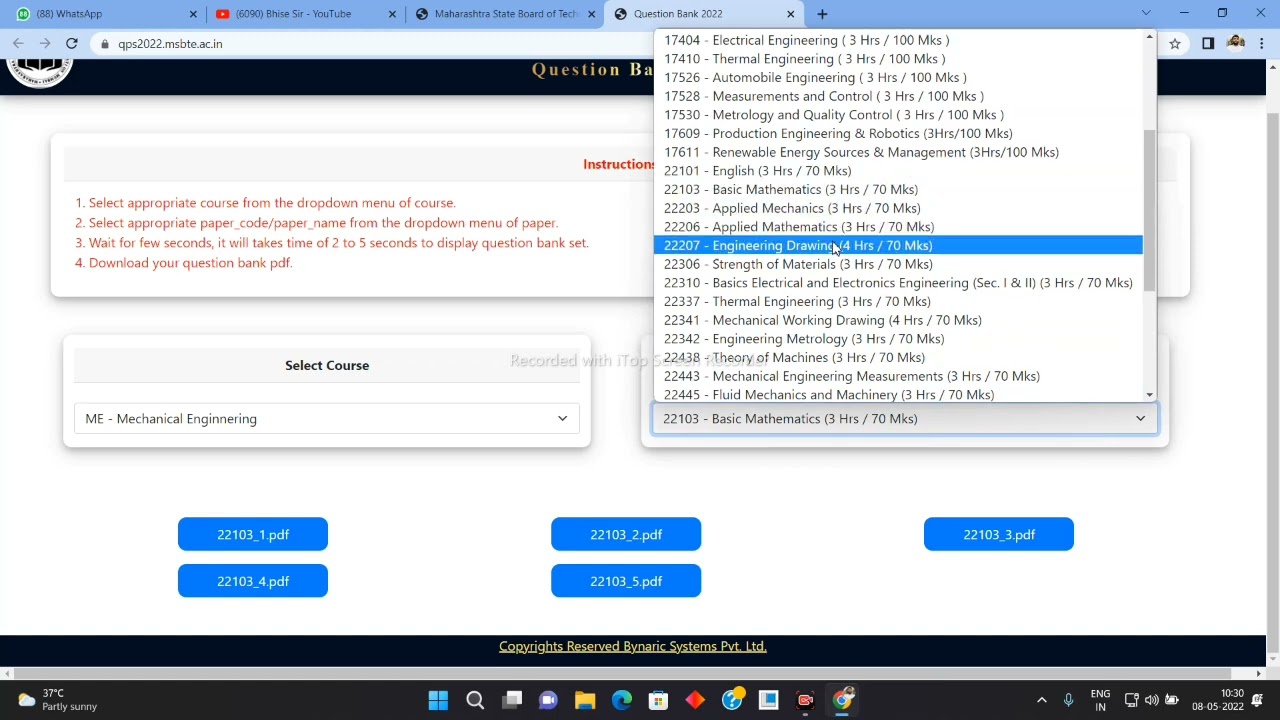Select the Question Bank 2022 tab

704,14
